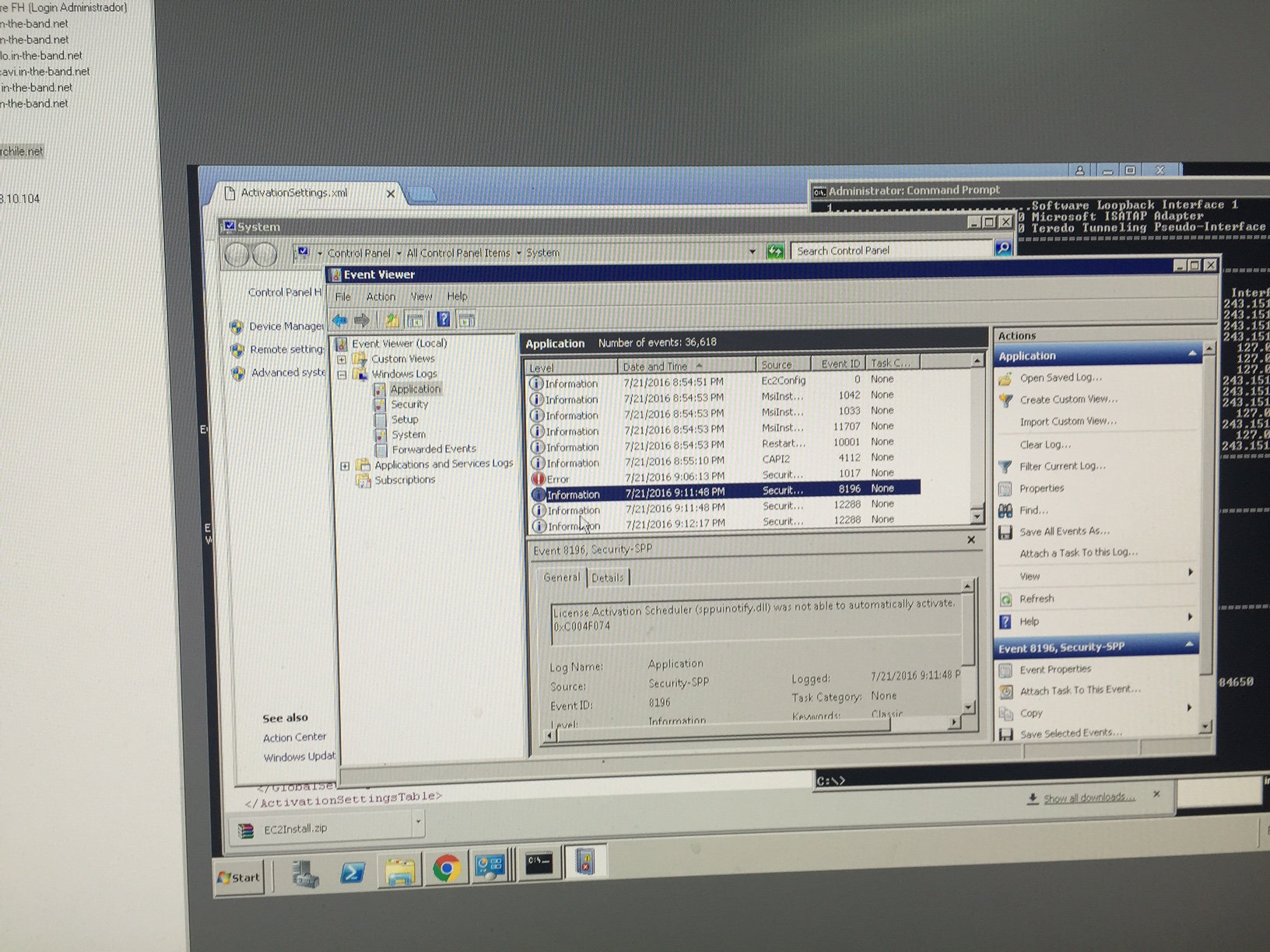This screenshot has width=1270, height=952.
Task: Click Save Selected Events disk icon
Action: pos(1005,733)
